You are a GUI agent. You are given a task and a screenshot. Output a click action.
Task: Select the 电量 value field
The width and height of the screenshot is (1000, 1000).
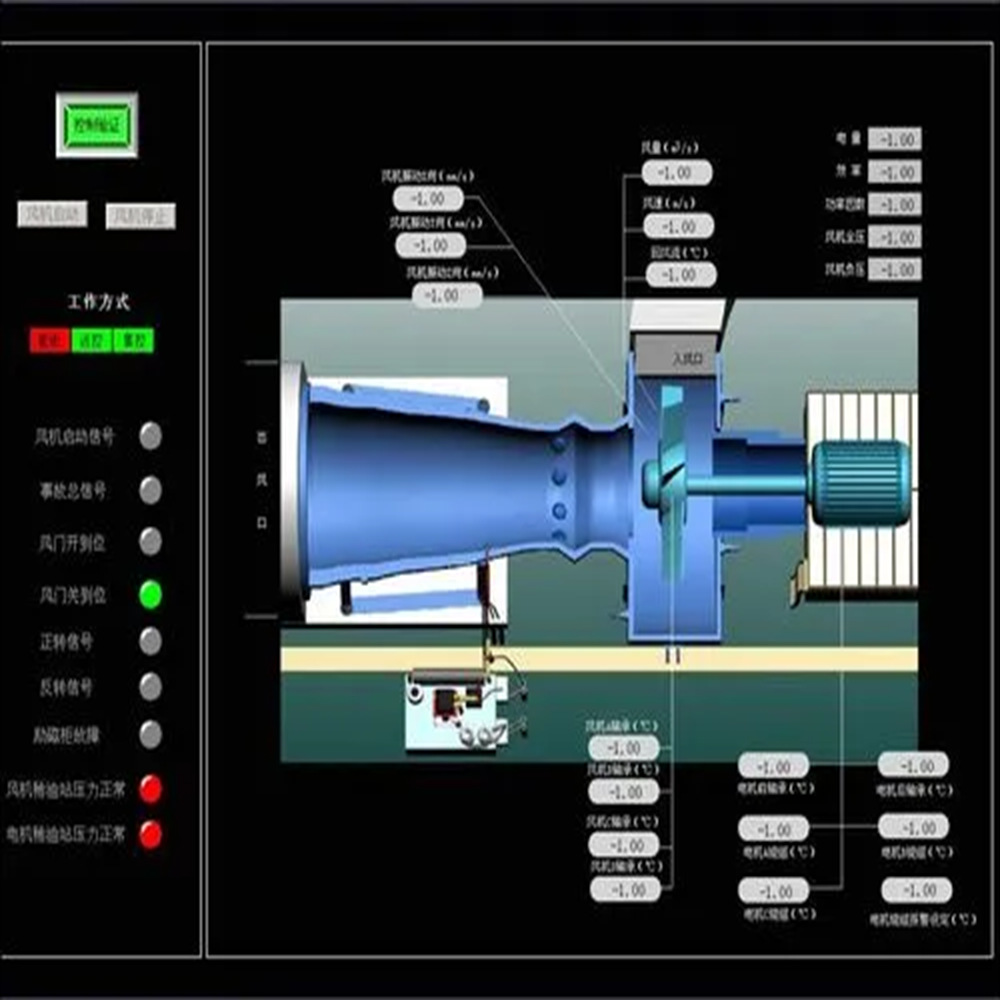895,139
